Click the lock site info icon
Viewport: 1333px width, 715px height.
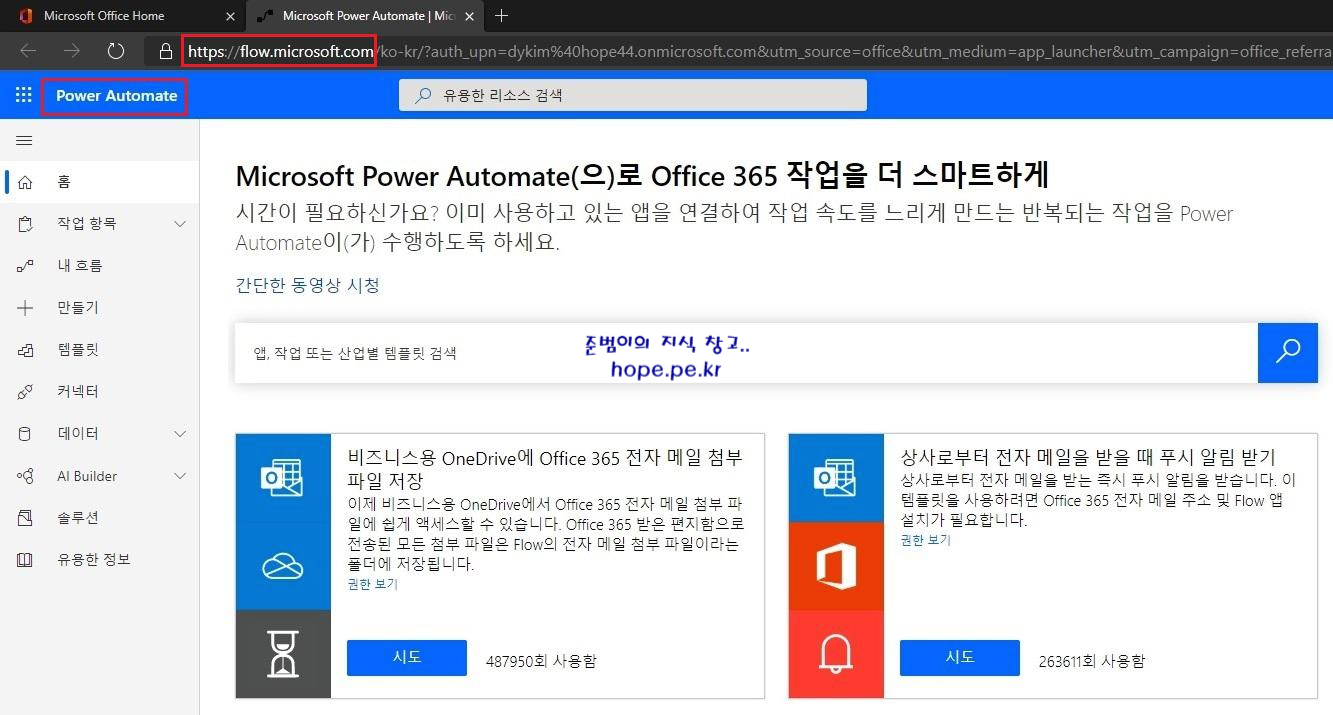tap(166, 51)
